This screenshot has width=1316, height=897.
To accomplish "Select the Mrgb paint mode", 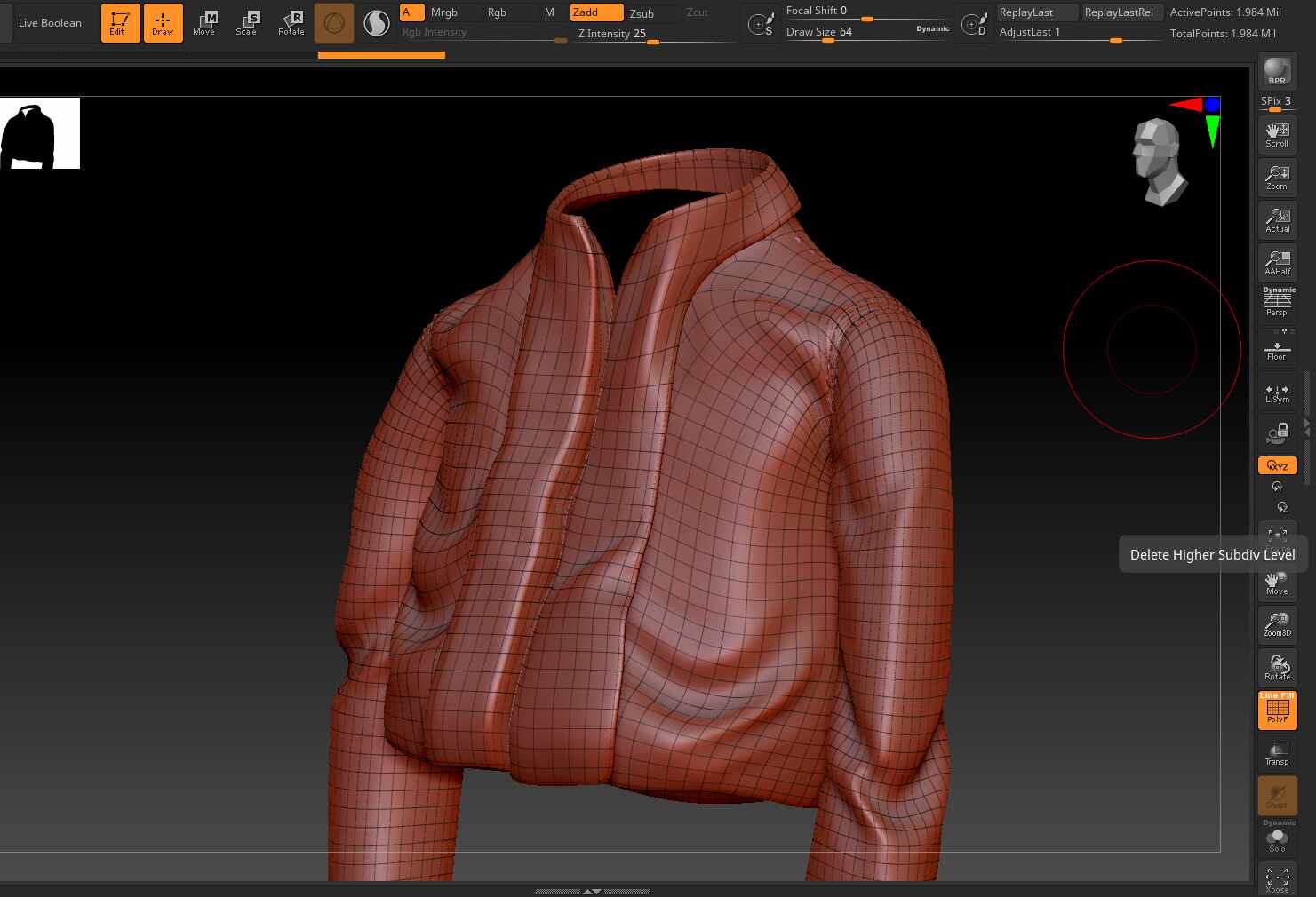I will coord(444,12).
